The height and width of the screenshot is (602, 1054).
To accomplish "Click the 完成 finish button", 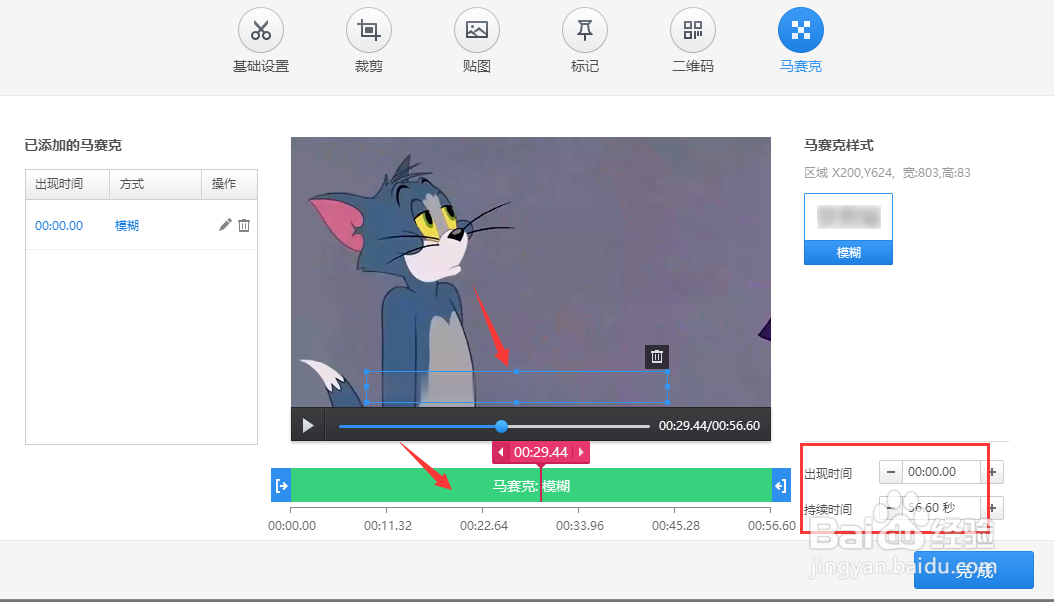I will [x=974, y=570].
